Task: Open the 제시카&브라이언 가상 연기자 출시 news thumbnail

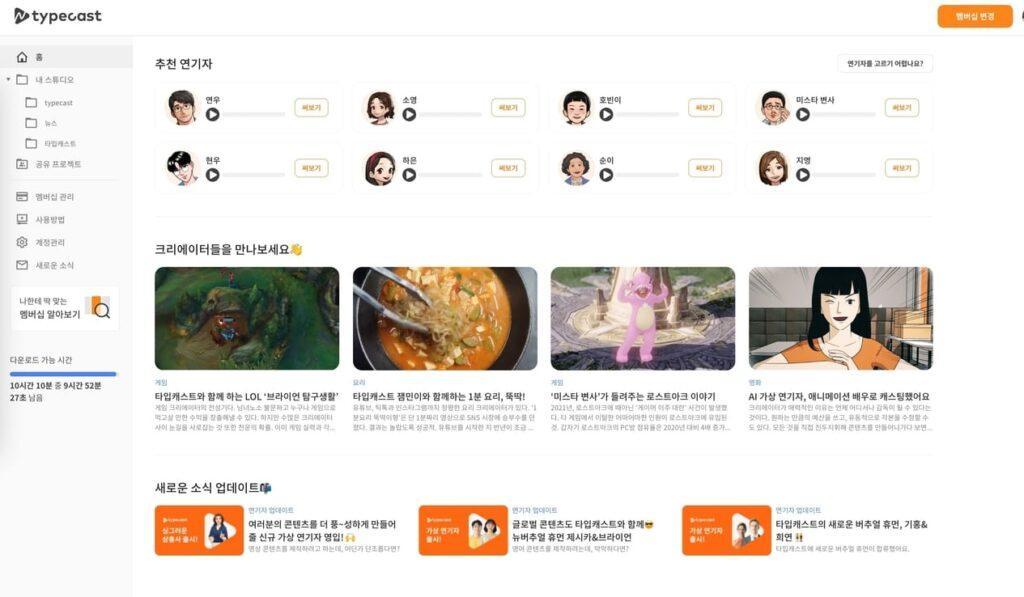Action: pyautogui.click(x=463, y=530)
